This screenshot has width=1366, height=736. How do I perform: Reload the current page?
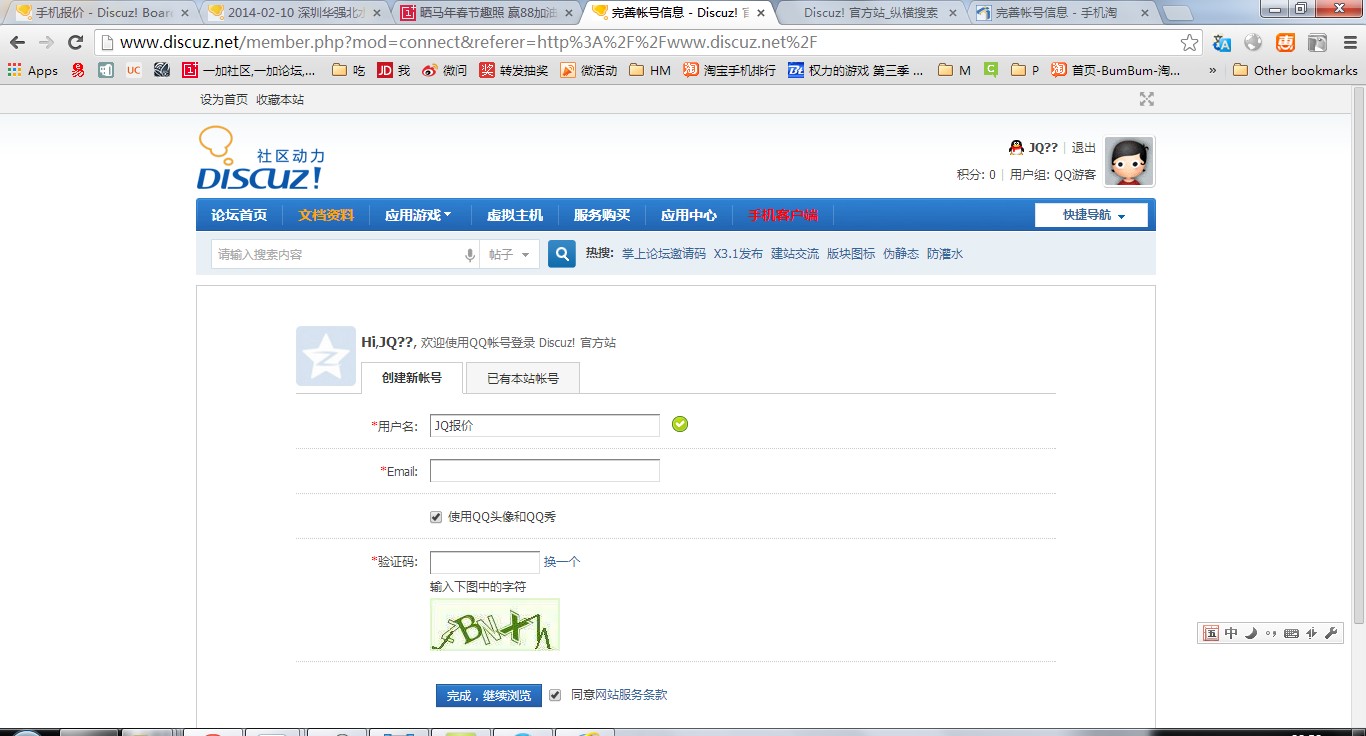tap(75, 42)
